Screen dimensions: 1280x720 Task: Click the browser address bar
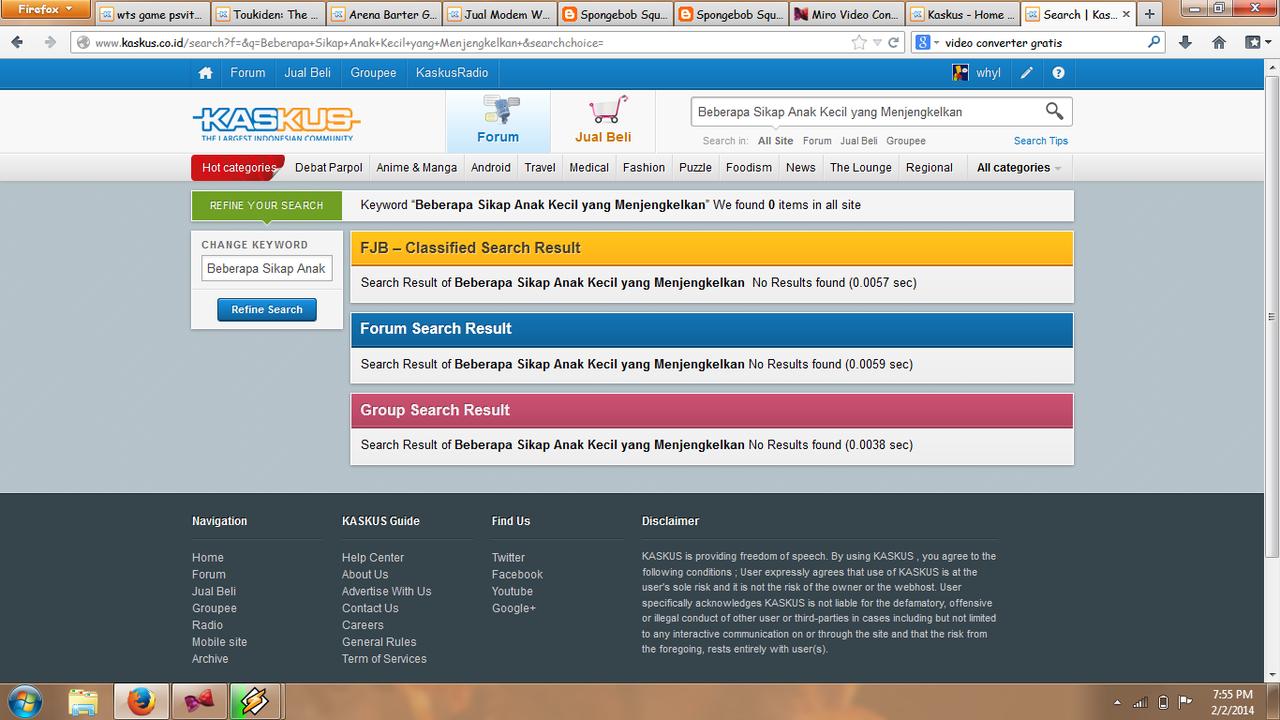(460, 43)
